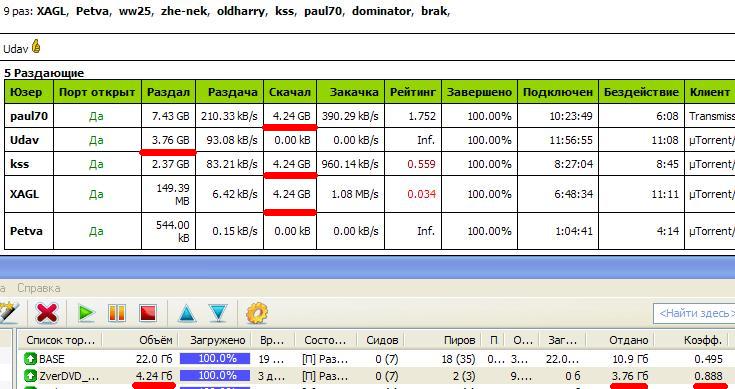
Task: Sort torrents by Пиров column
Action: (459, 340)
